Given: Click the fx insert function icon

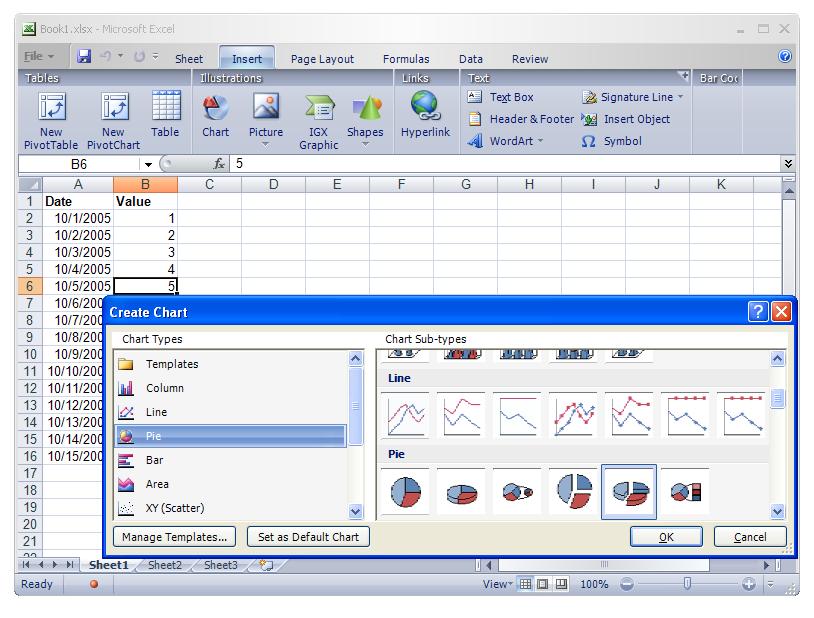Looking at the screenshot, I should (219, 164).
